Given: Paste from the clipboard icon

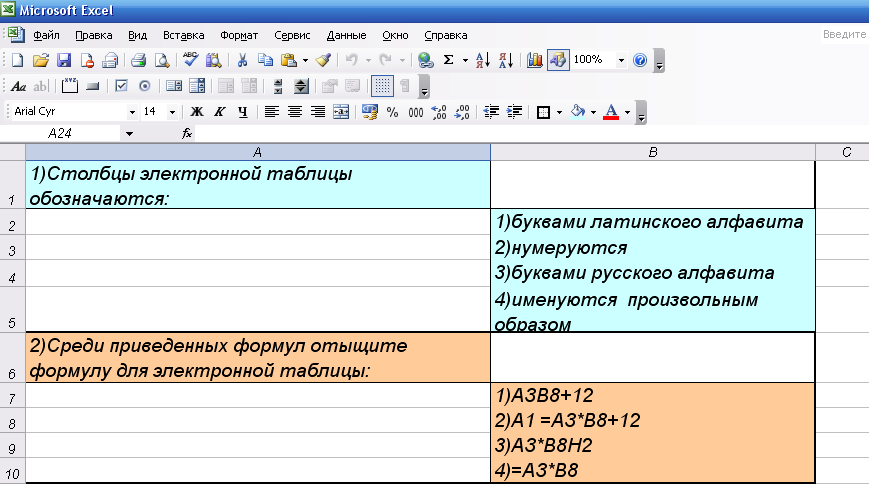Looking at the screenshot, I should [289, 60].
